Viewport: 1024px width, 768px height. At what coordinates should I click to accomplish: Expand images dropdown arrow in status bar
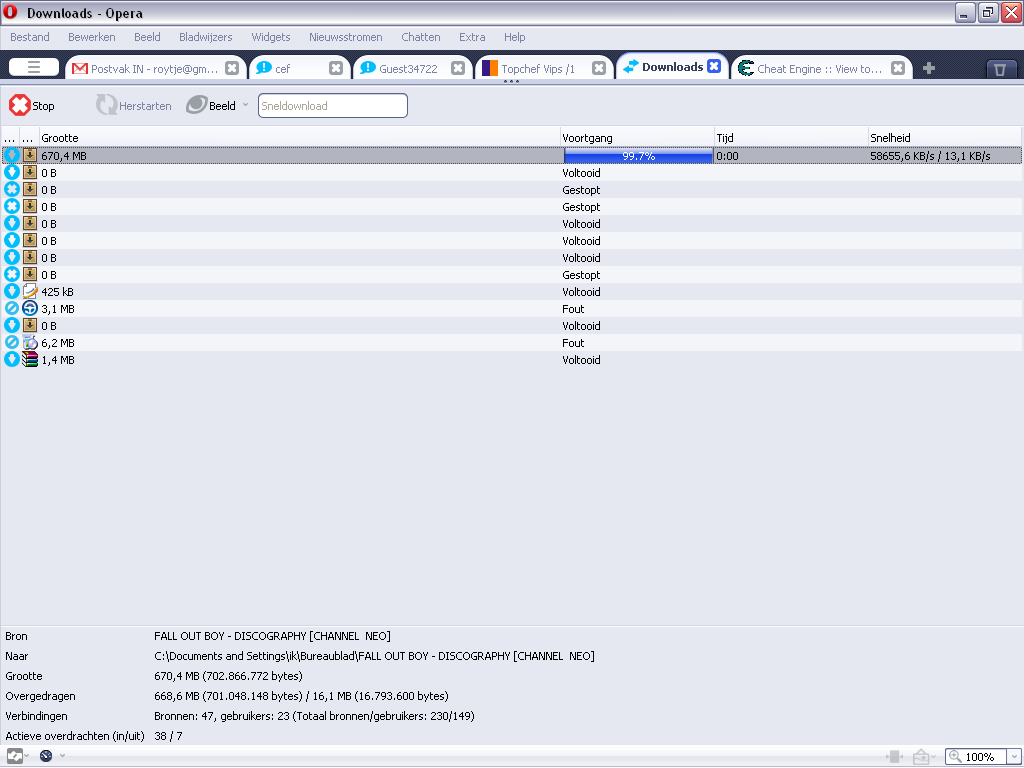coord(934,756)
